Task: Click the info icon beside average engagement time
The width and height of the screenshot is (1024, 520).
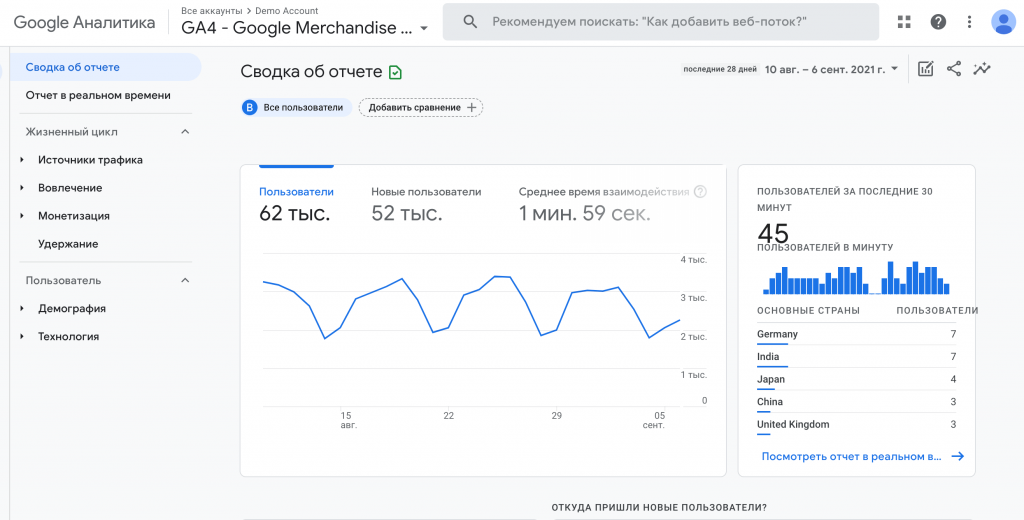Action: [700, 192]
